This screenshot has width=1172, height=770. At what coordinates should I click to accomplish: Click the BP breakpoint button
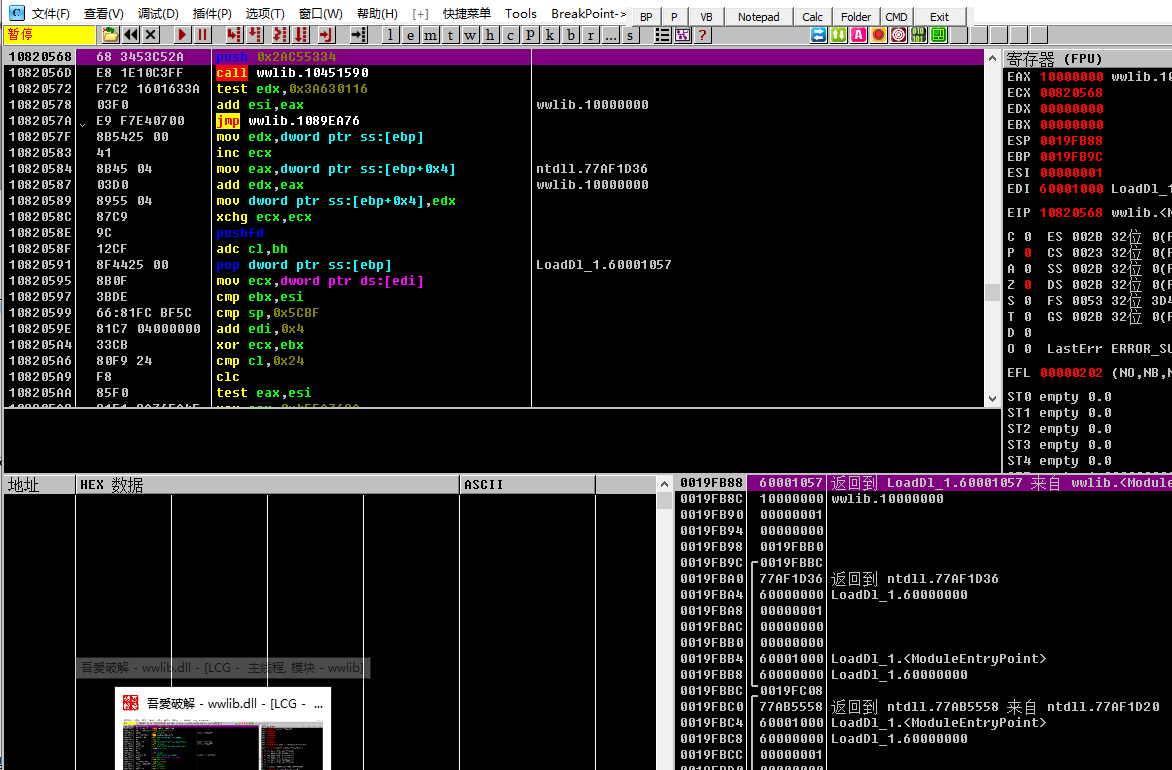tap(647, 16)
